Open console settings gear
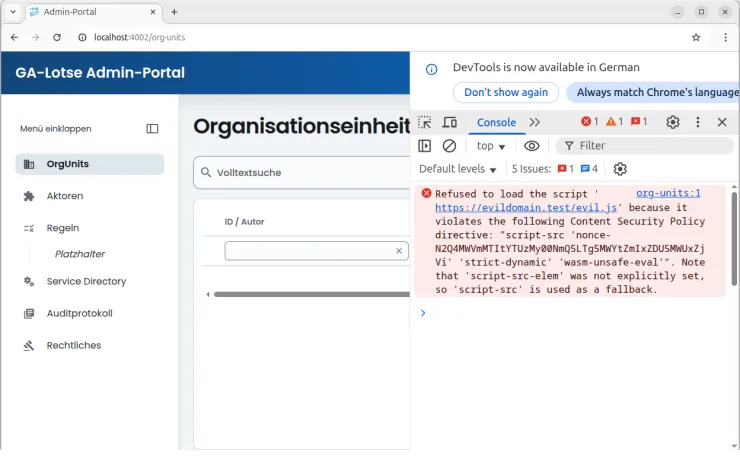This screenshot has width=740, height=462. point(620,169)
